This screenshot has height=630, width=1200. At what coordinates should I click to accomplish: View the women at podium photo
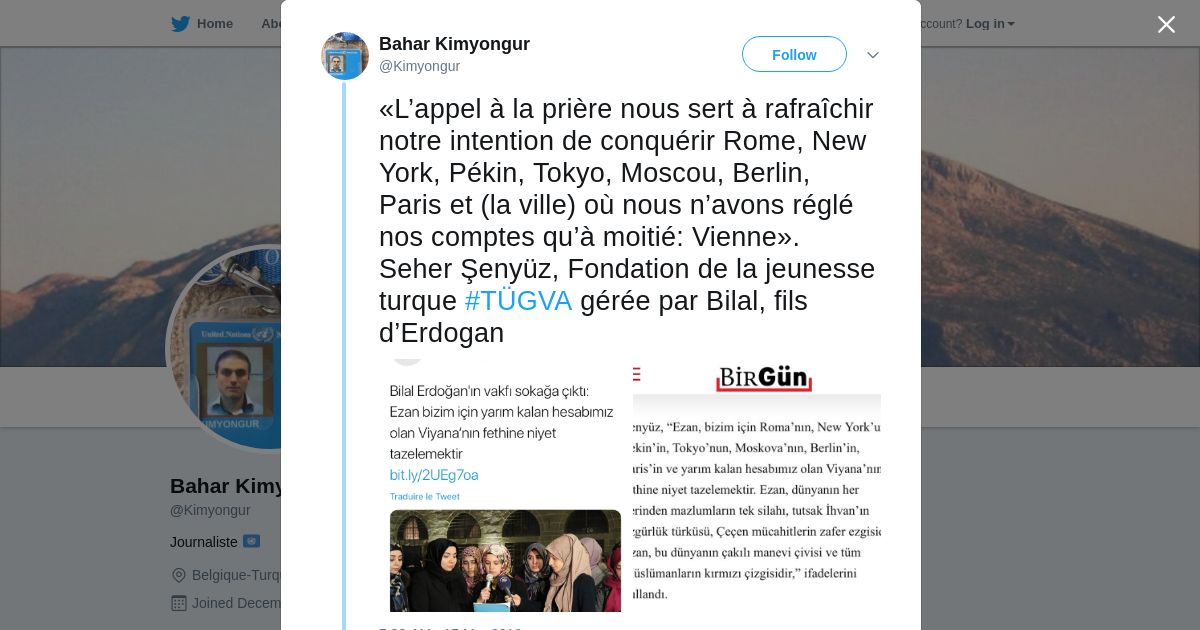(x=505, y=560)
